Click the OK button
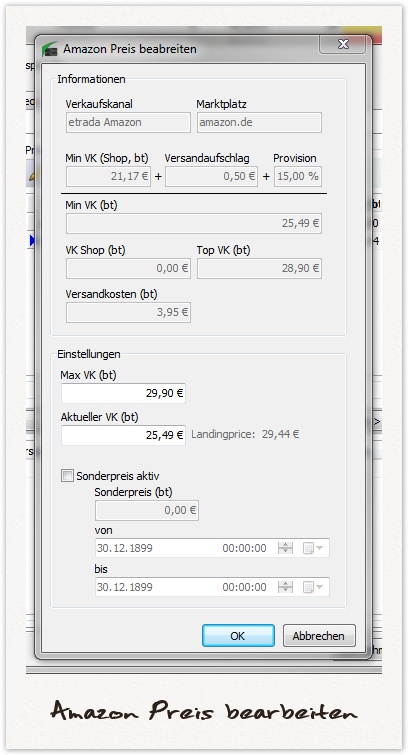The width and height of the screenshot is (408, 755). 238,636
